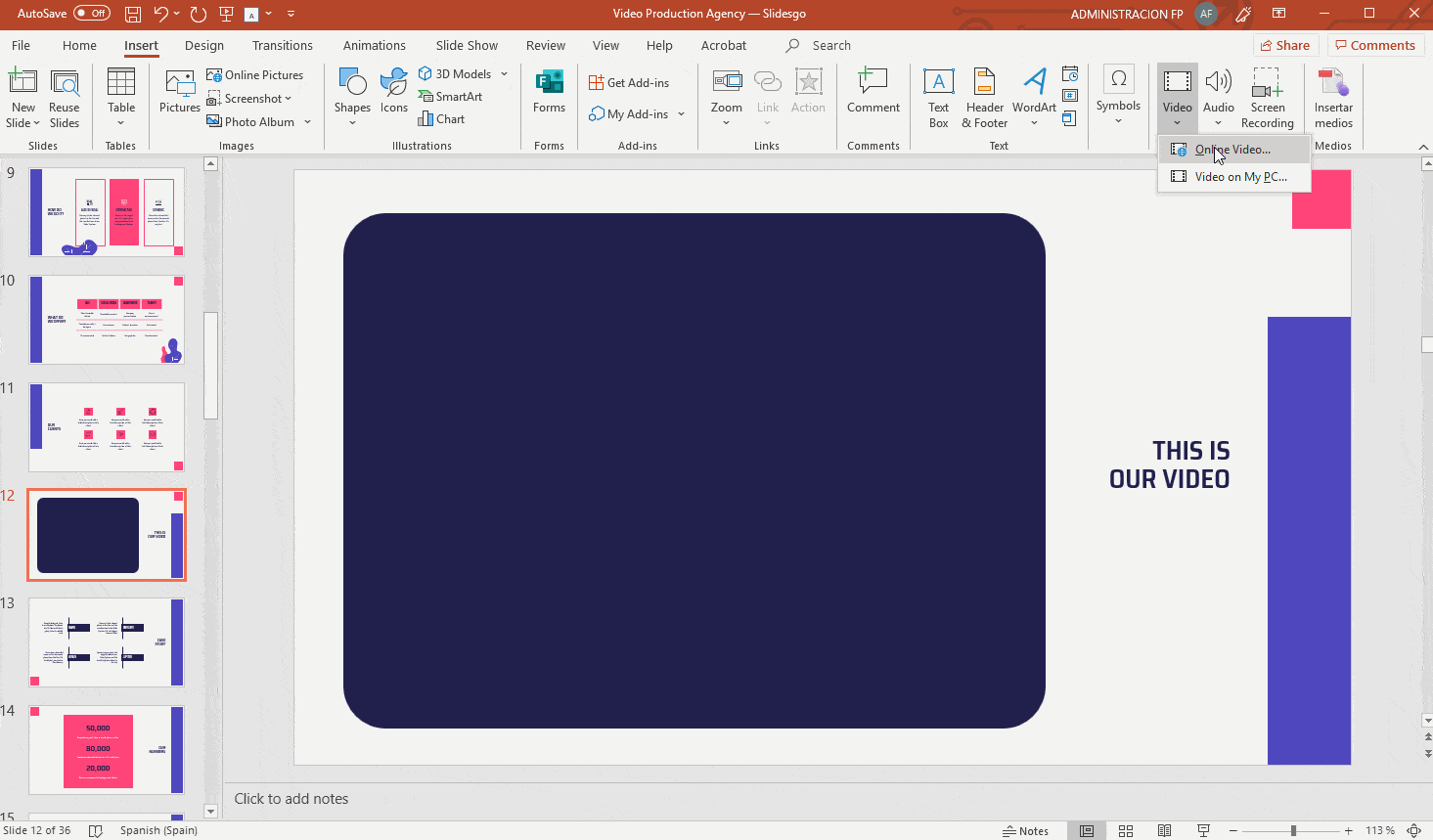Insert a Text Box
The height and width of the screenshot is (840, 1433).
pyautogui.click(x=938, y=98)
